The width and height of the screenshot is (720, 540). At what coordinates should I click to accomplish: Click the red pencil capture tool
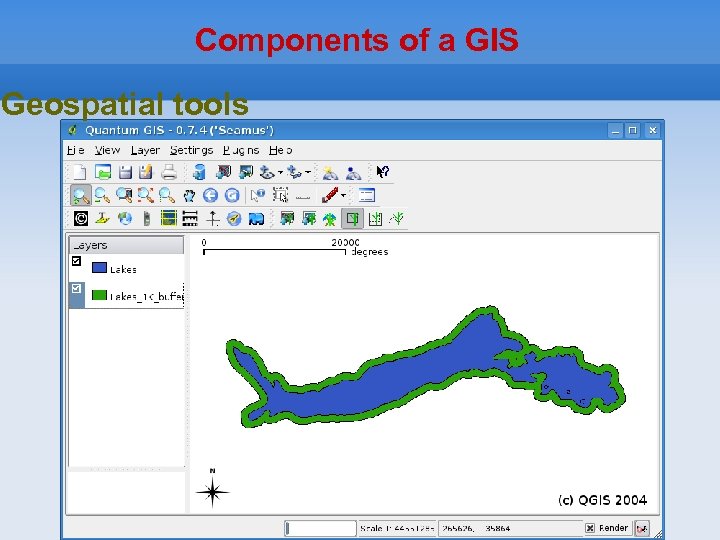[x=330, y=195]
